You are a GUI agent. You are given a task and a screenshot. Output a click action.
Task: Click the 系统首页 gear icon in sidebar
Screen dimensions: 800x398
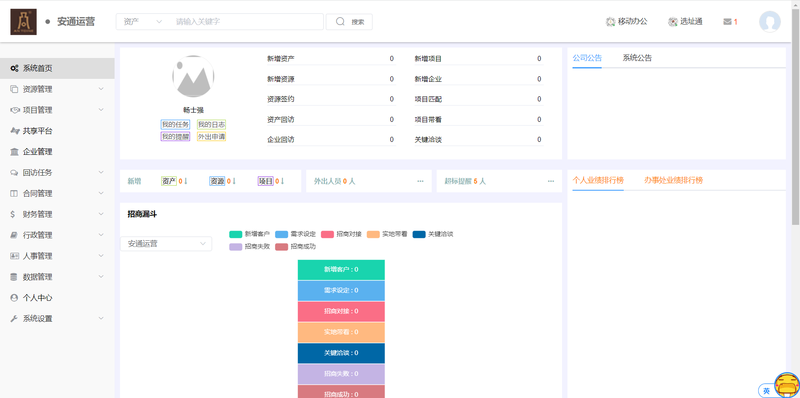click(x=14, y=68)
